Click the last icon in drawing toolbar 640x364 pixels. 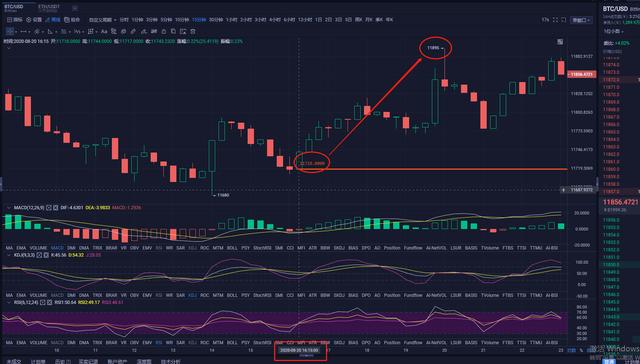193,31
